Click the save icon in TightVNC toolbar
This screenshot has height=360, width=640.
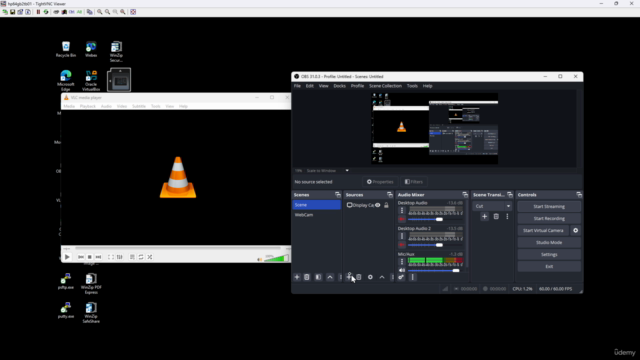(x=13, y=12)
